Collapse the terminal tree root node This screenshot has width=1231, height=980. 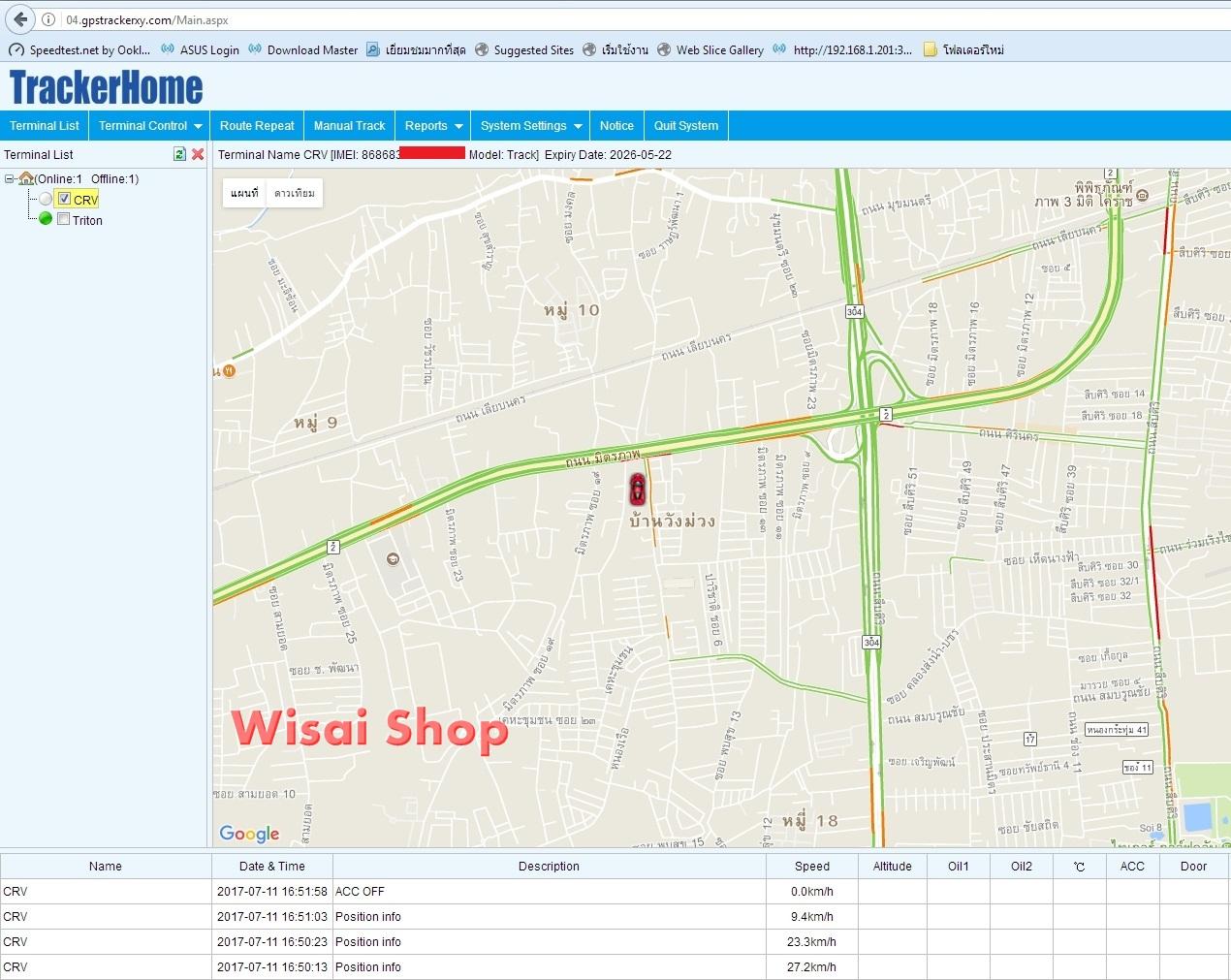pos(10,179)
